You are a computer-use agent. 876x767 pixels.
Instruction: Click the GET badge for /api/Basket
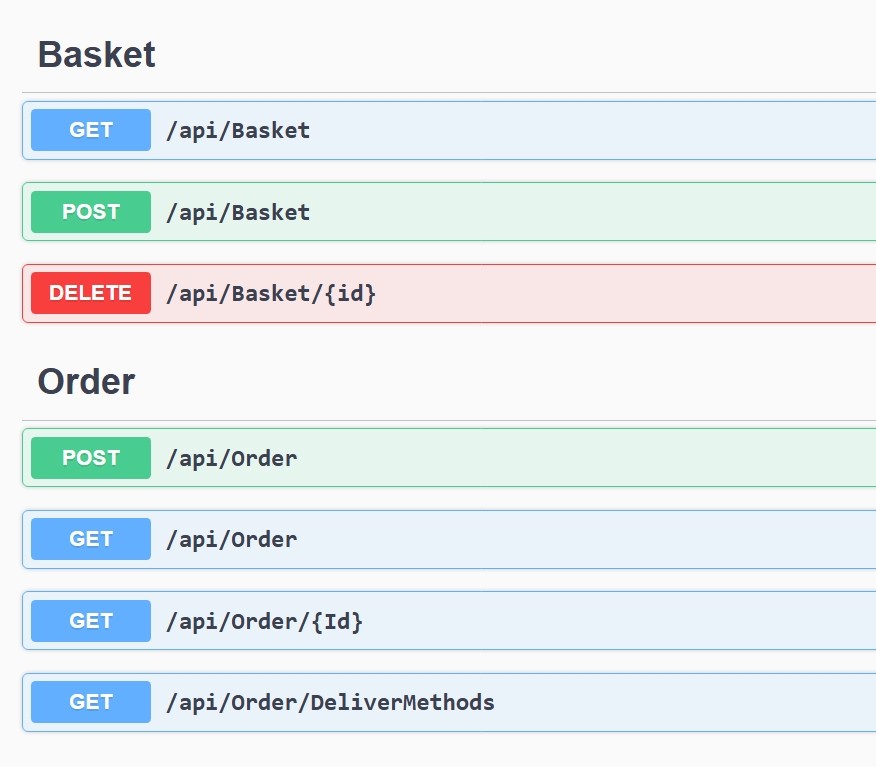91,130
